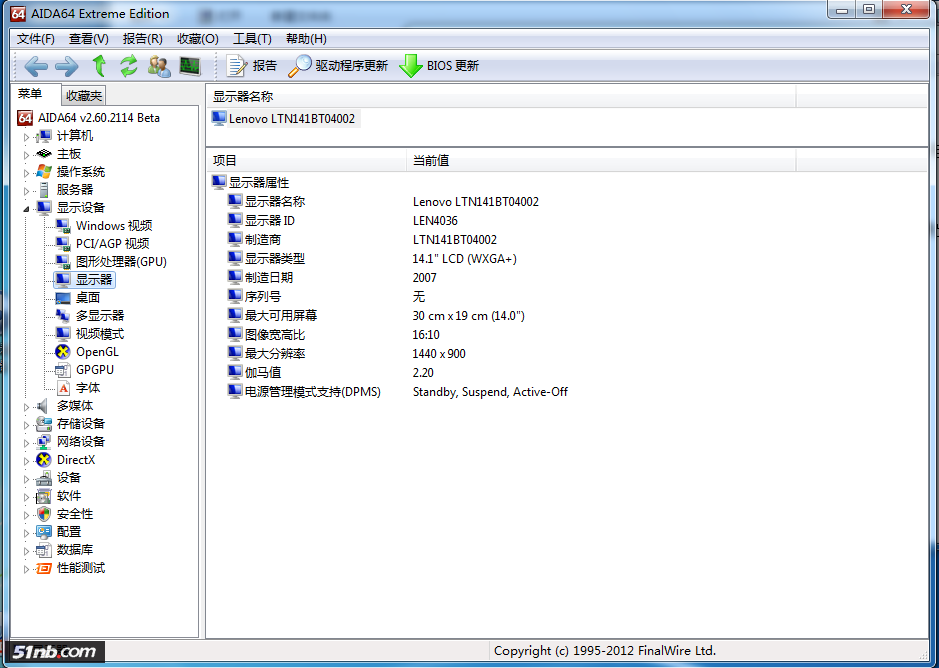939x668 pixels.
Task: Select OpenGL in the sidebar
Action: click(98, 351)
